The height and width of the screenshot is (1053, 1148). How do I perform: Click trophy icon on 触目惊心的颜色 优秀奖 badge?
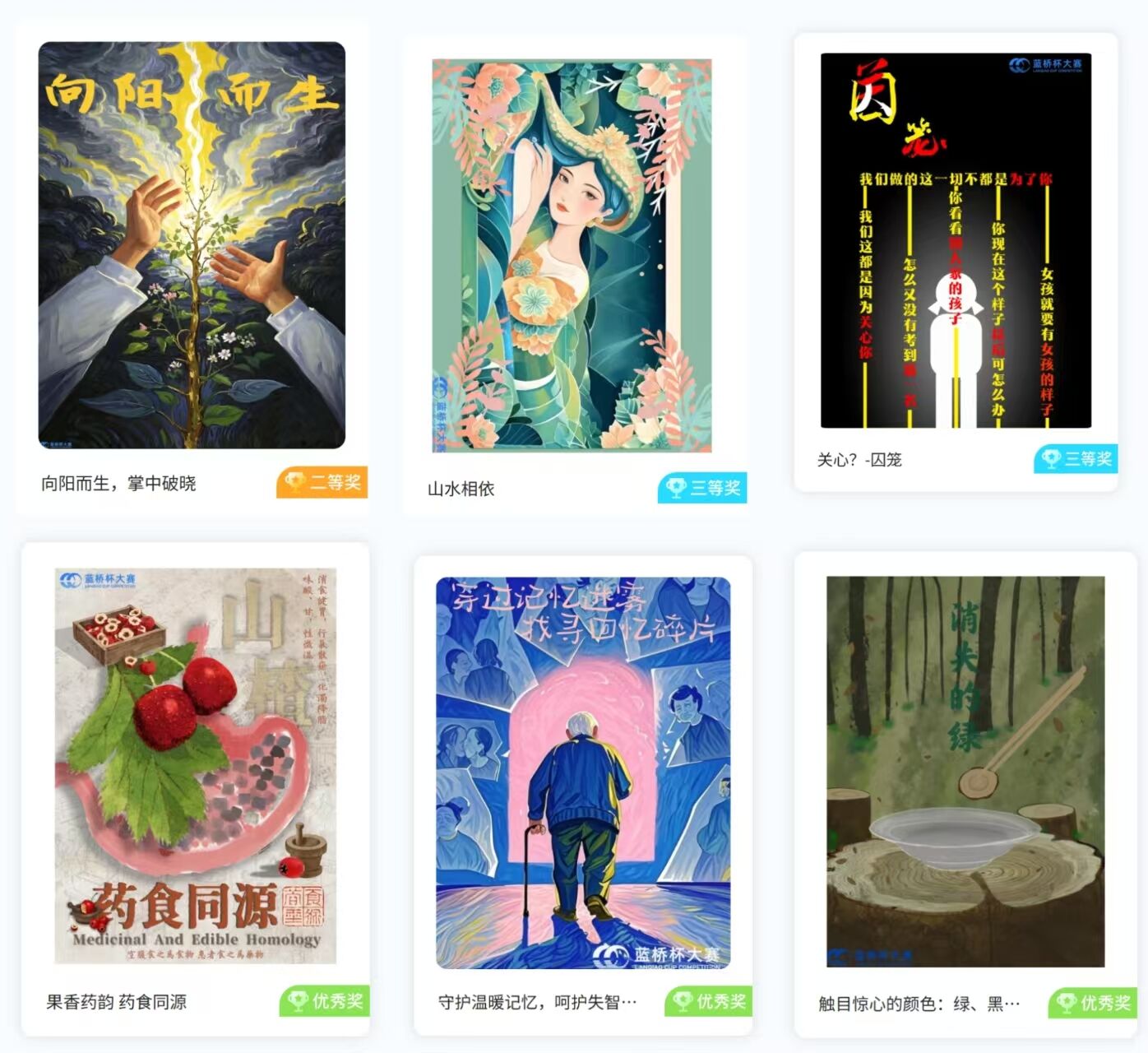1066,1003
